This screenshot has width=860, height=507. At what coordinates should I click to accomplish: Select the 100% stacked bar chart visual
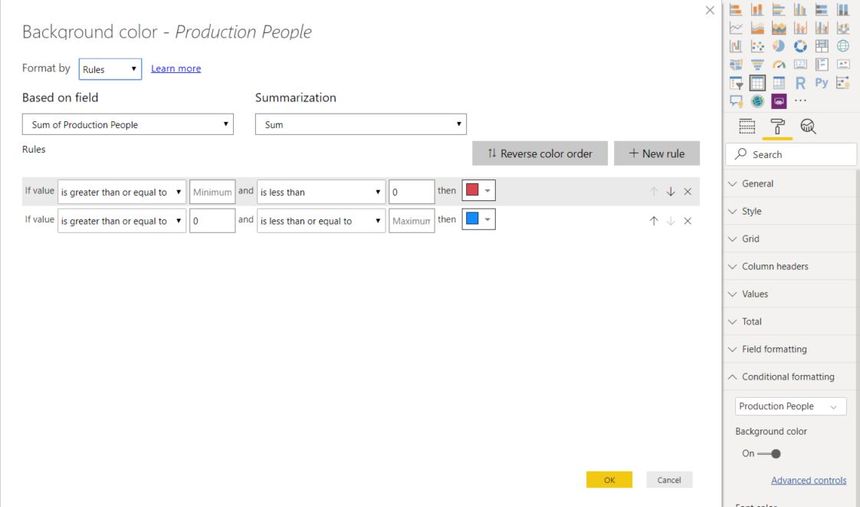(822, 9)
